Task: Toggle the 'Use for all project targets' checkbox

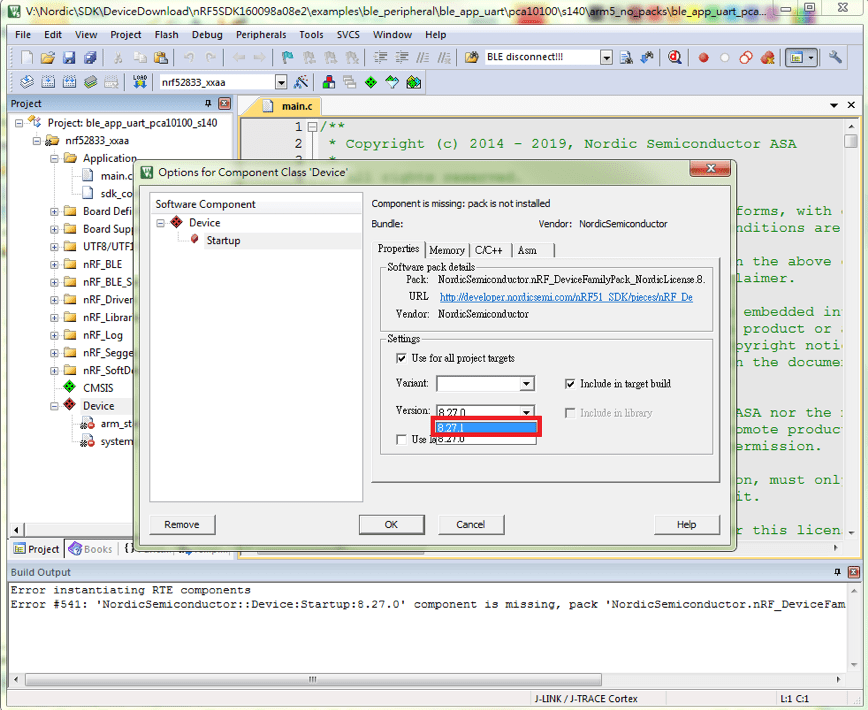Action: 401,359
